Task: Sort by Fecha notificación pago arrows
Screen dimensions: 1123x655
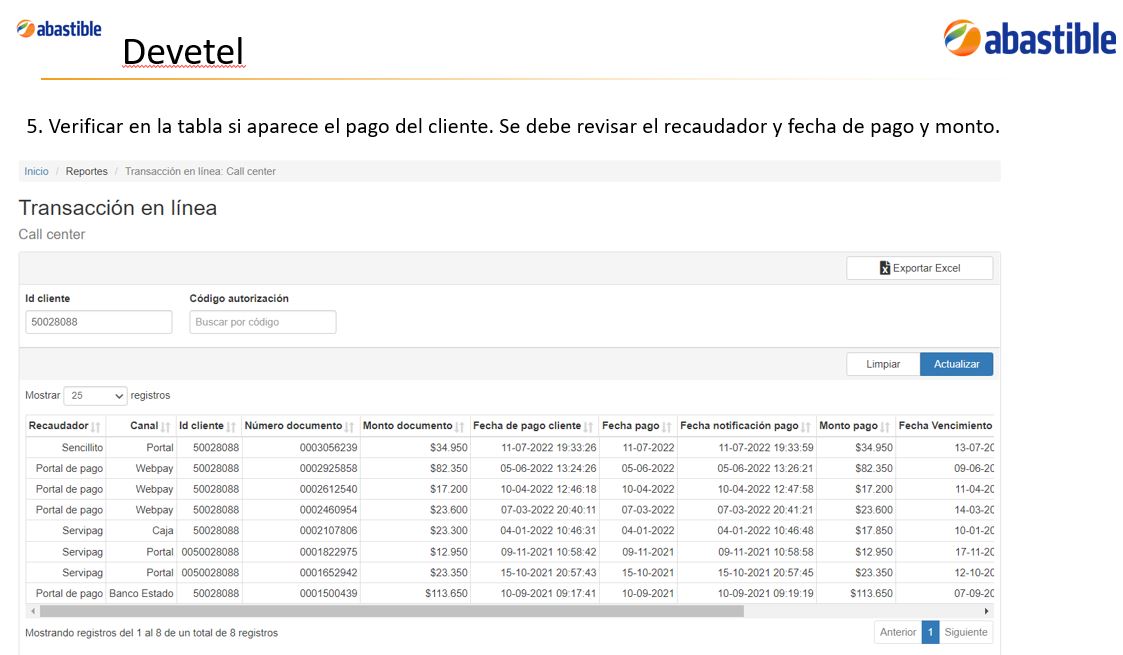Action: [x=806, y=427]
